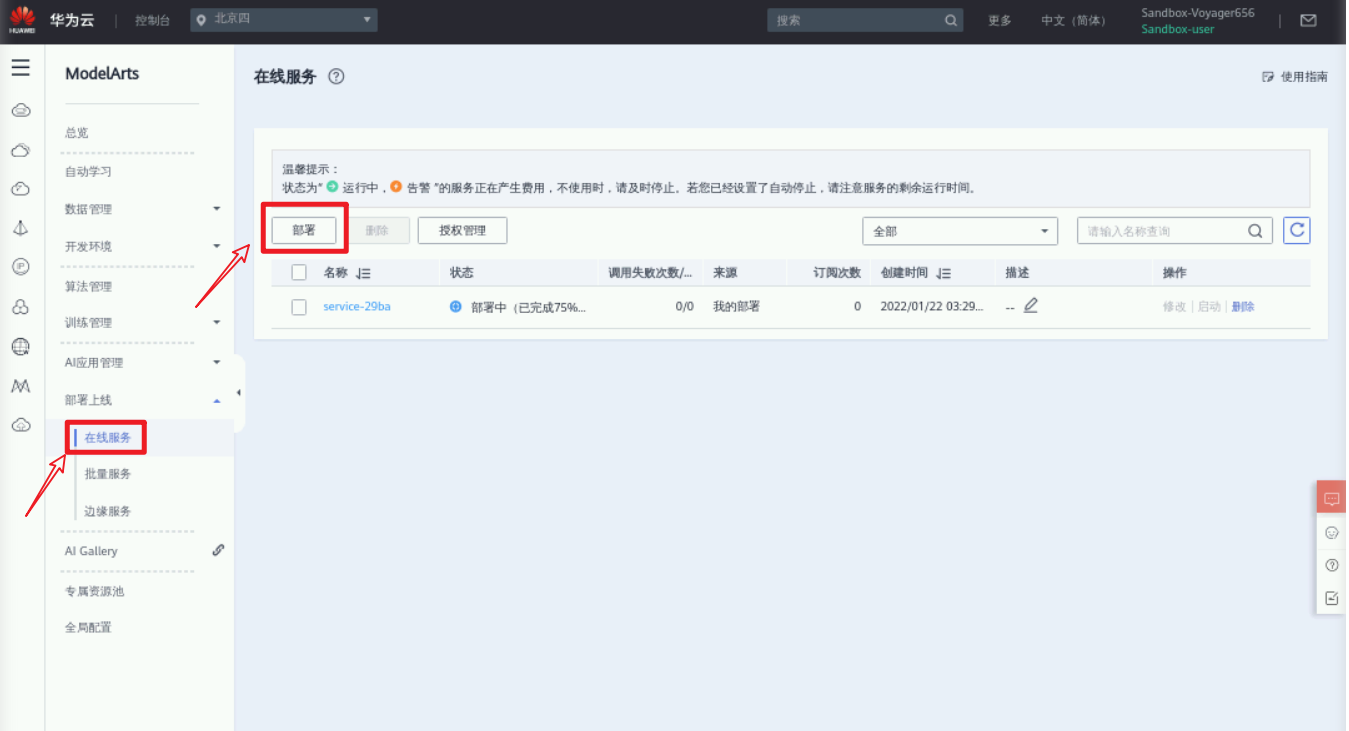Open the 中文（简体）language menu
Image resolution: width=1349 pixels, height=731 pixels.
1074,20
